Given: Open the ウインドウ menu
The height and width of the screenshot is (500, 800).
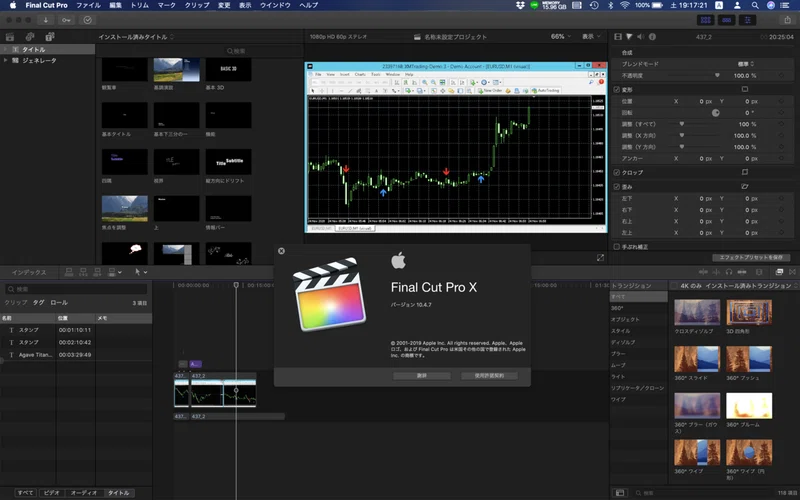Looking at the screenshot, I should click(x=275, y=5).
